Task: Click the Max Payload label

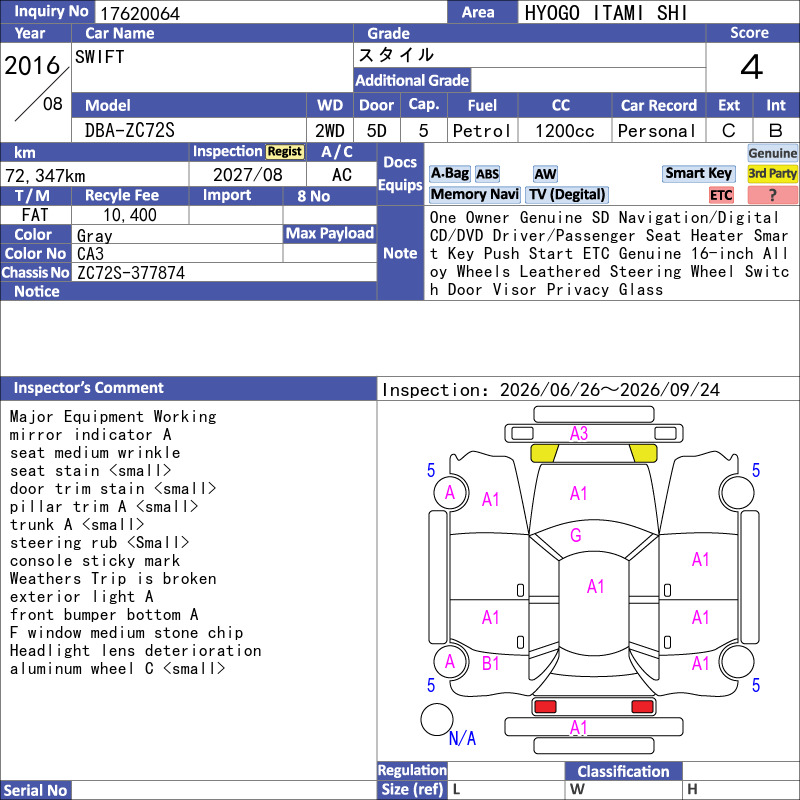Action: 330,233
